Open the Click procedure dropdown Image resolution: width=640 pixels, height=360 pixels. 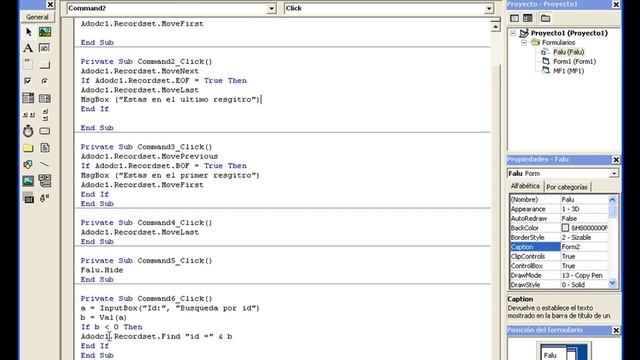[x=489, y=9]
